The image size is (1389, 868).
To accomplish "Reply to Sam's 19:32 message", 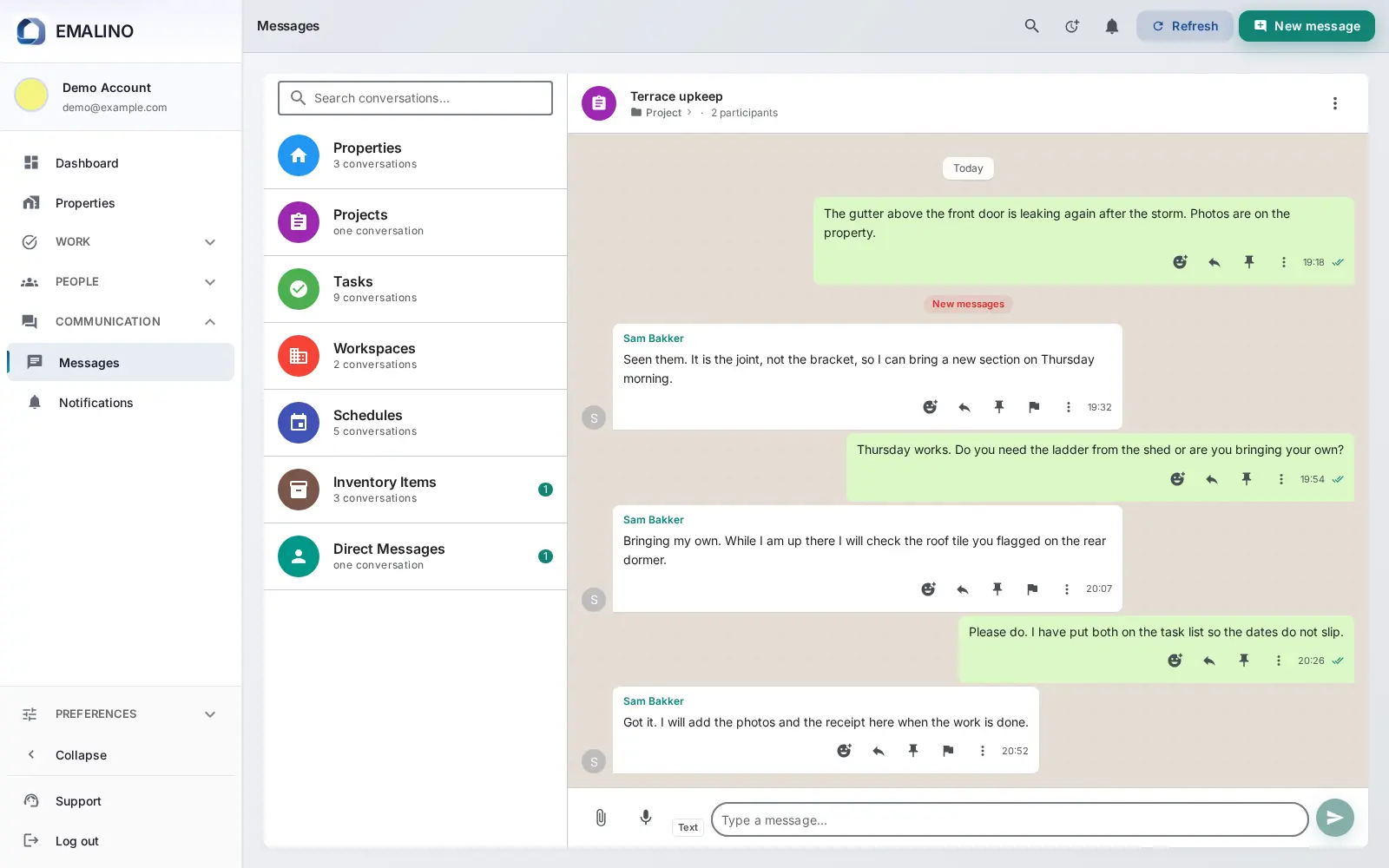I will point(964,407).
